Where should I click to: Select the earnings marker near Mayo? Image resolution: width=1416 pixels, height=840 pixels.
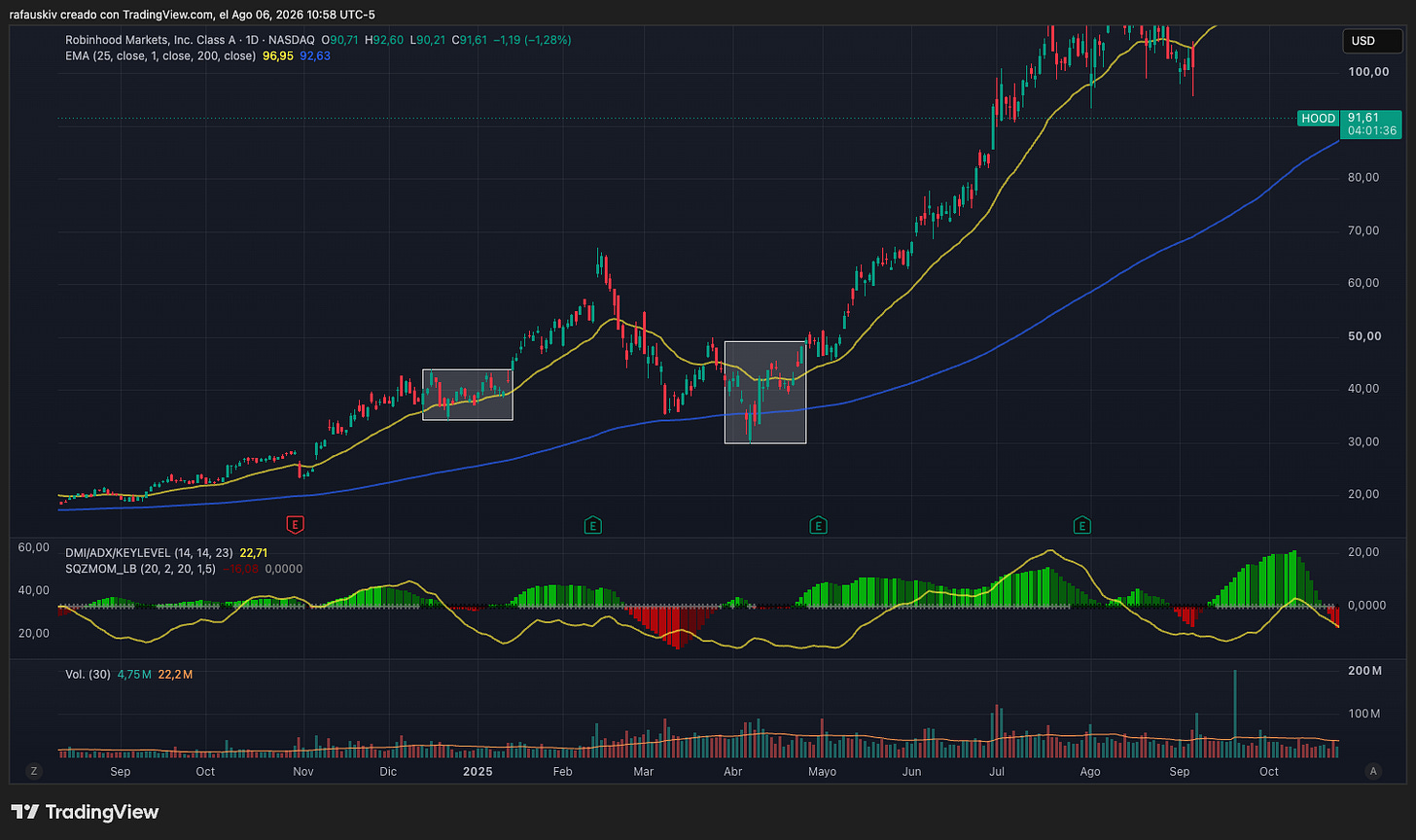[x=818, y=525]
